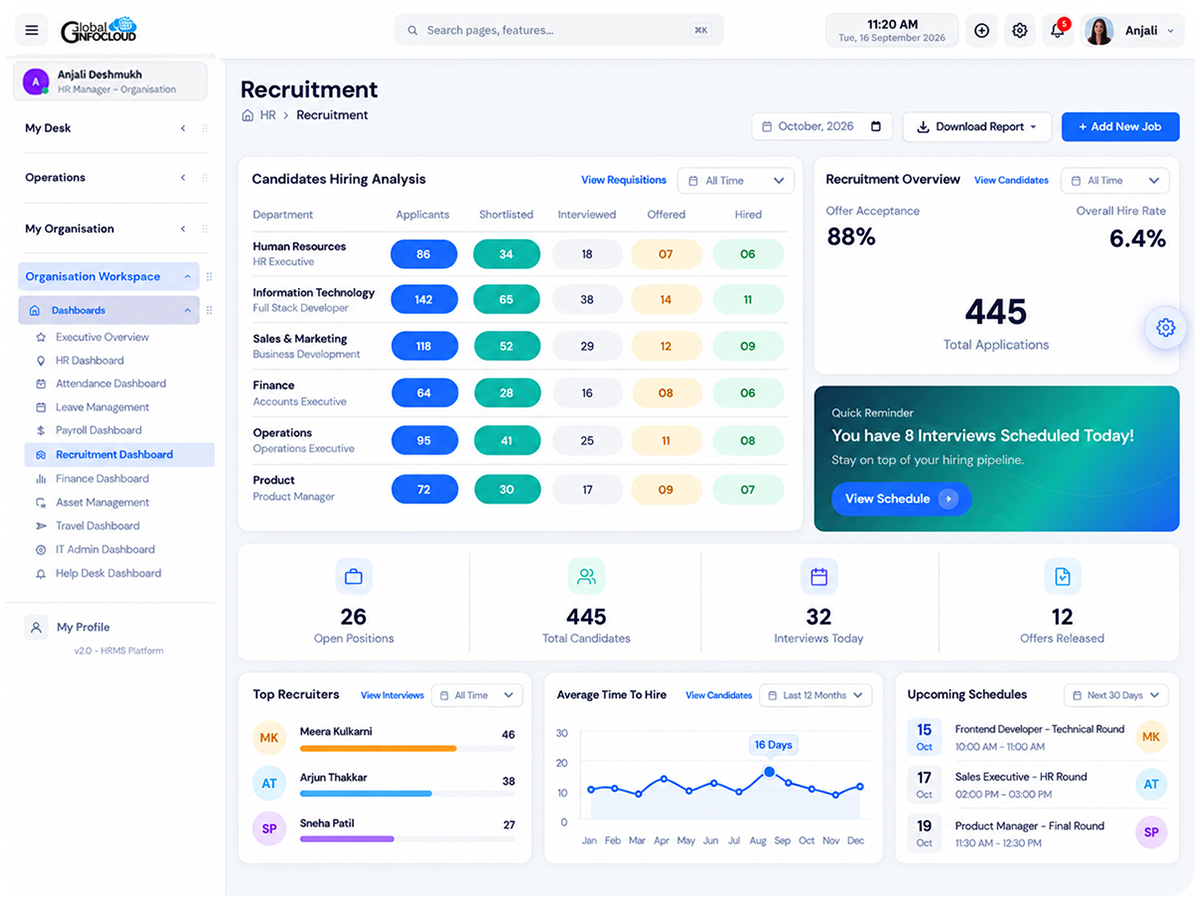Open user dropdown arrow next to Anjali
The width and height of the screenshot is (1200, 900).
1171,31
